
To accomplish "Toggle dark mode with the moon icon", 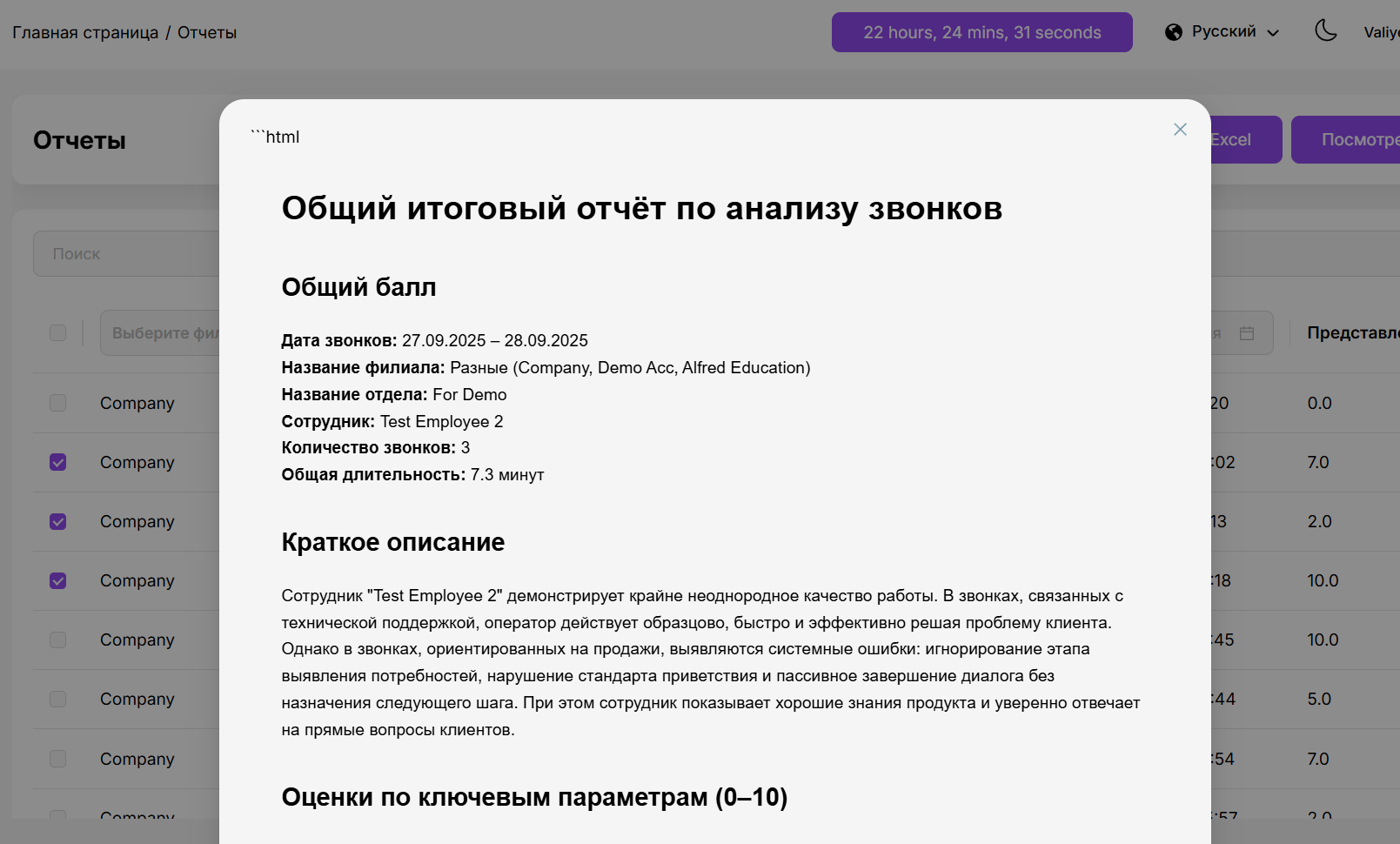I will click(x=1325, y=31).
